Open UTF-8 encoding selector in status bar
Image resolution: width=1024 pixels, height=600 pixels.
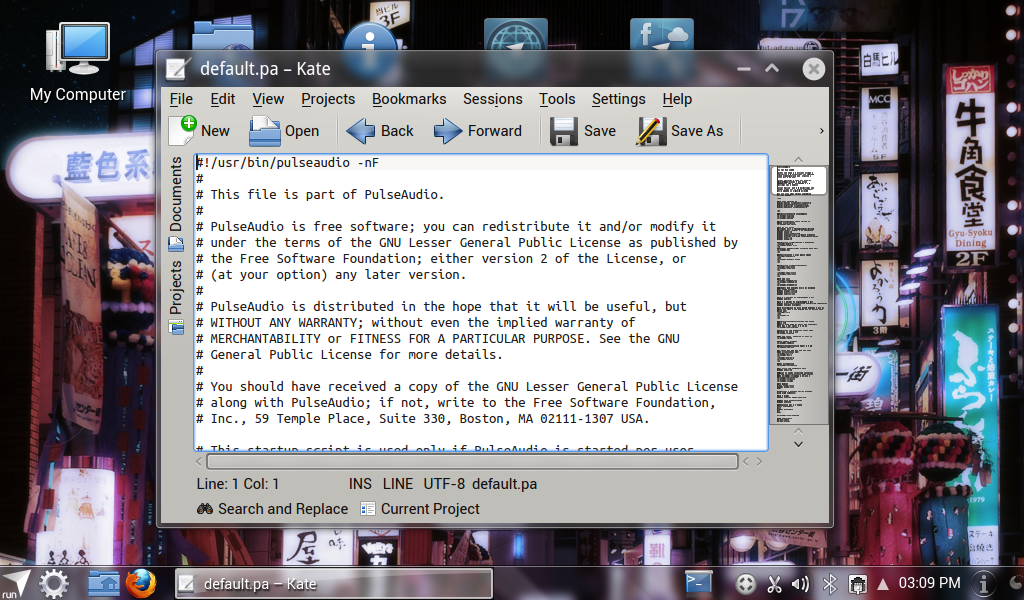pyautogui.click(x=444, y=484)
